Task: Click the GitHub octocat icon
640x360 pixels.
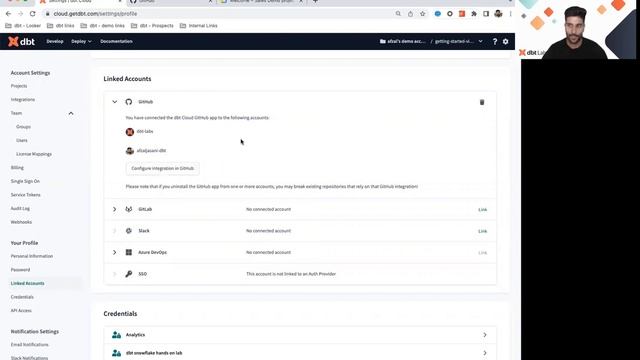Action: tap(129, 102)
